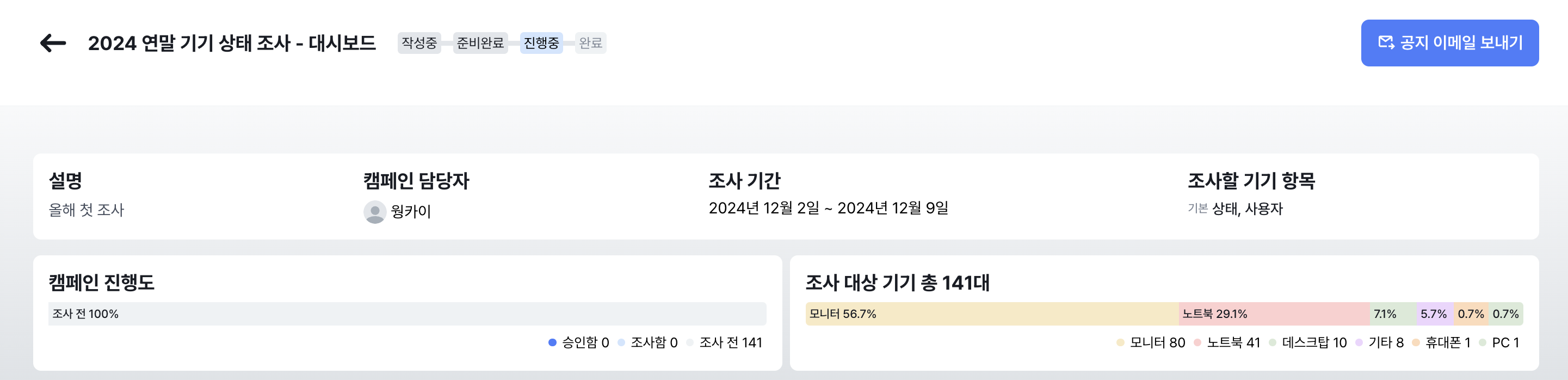
Task: Select the 준비완료 status step
Action: [x=480, y=43]
